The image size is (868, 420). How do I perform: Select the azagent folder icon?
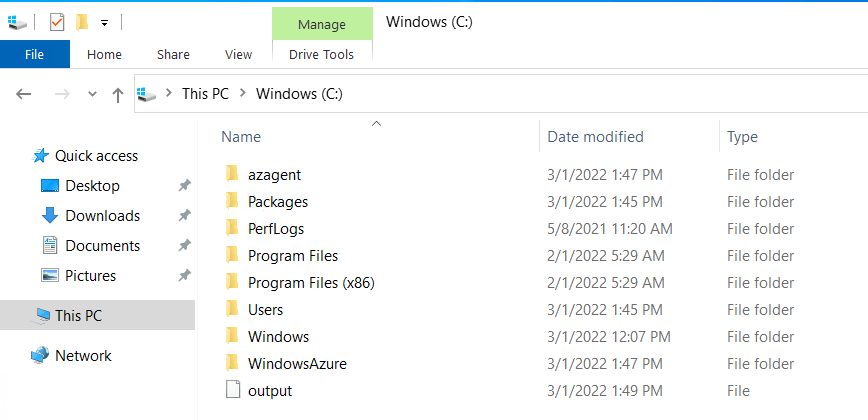point(232,174)
